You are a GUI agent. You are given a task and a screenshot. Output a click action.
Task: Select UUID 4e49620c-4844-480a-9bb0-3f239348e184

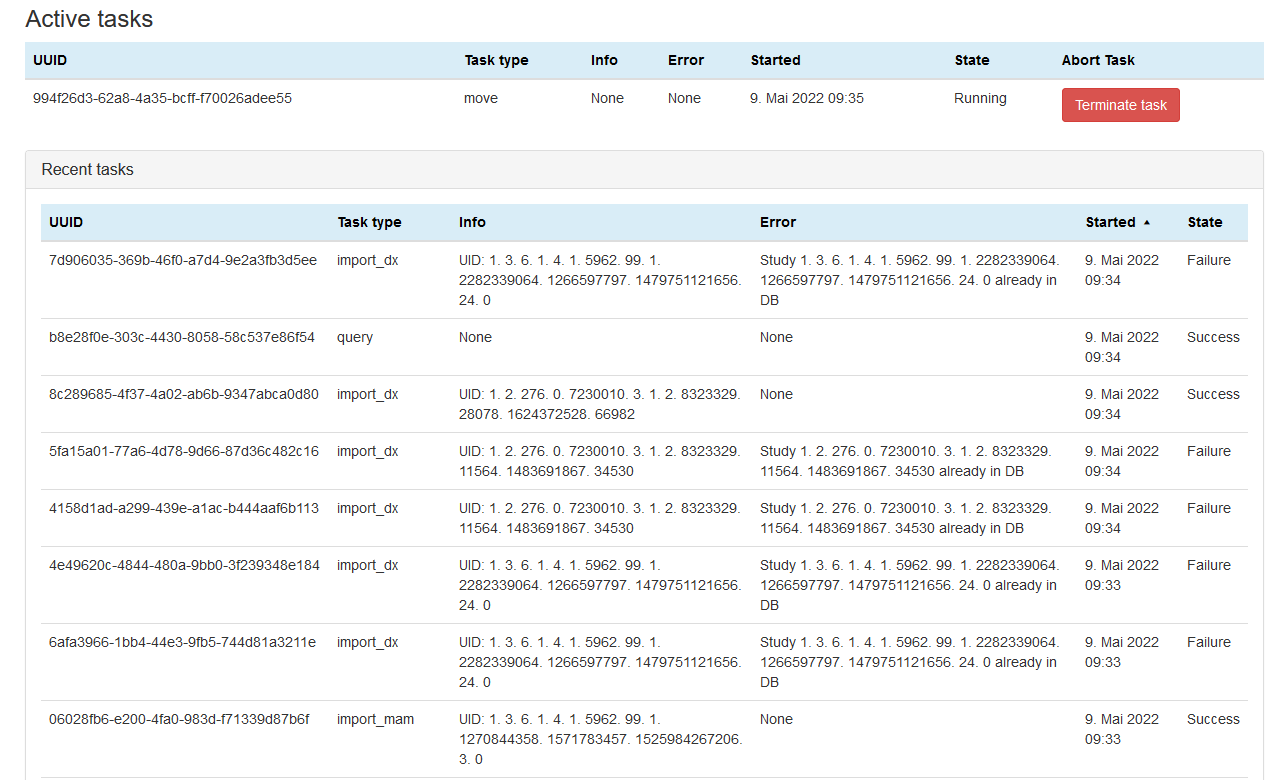point(184,565)
